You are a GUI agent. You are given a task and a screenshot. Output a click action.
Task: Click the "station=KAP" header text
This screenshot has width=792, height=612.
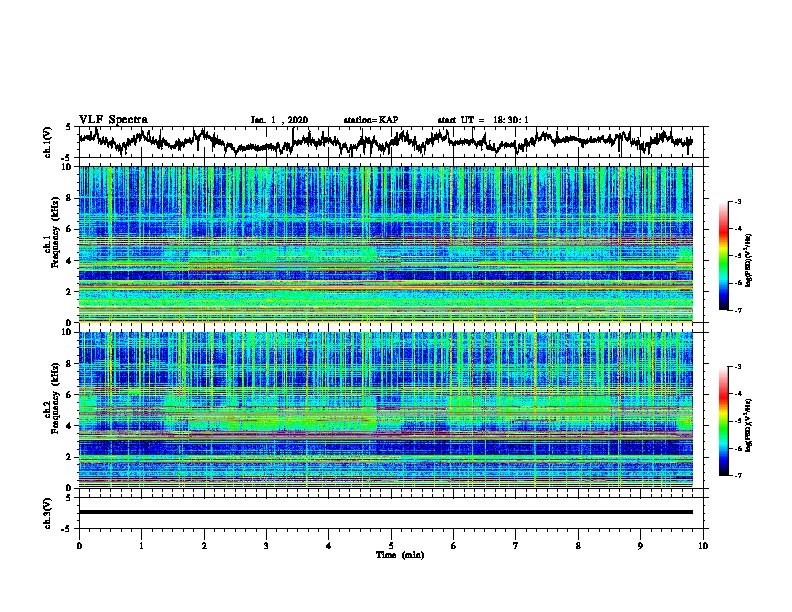pyautogui.click(x=371, y=120)
